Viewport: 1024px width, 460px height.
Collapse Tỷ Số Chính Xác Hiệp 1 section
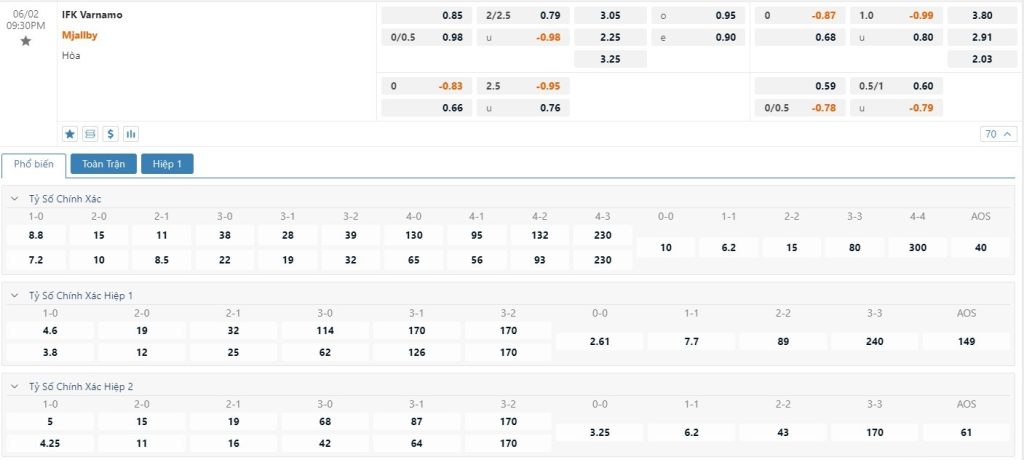(15, 296)
